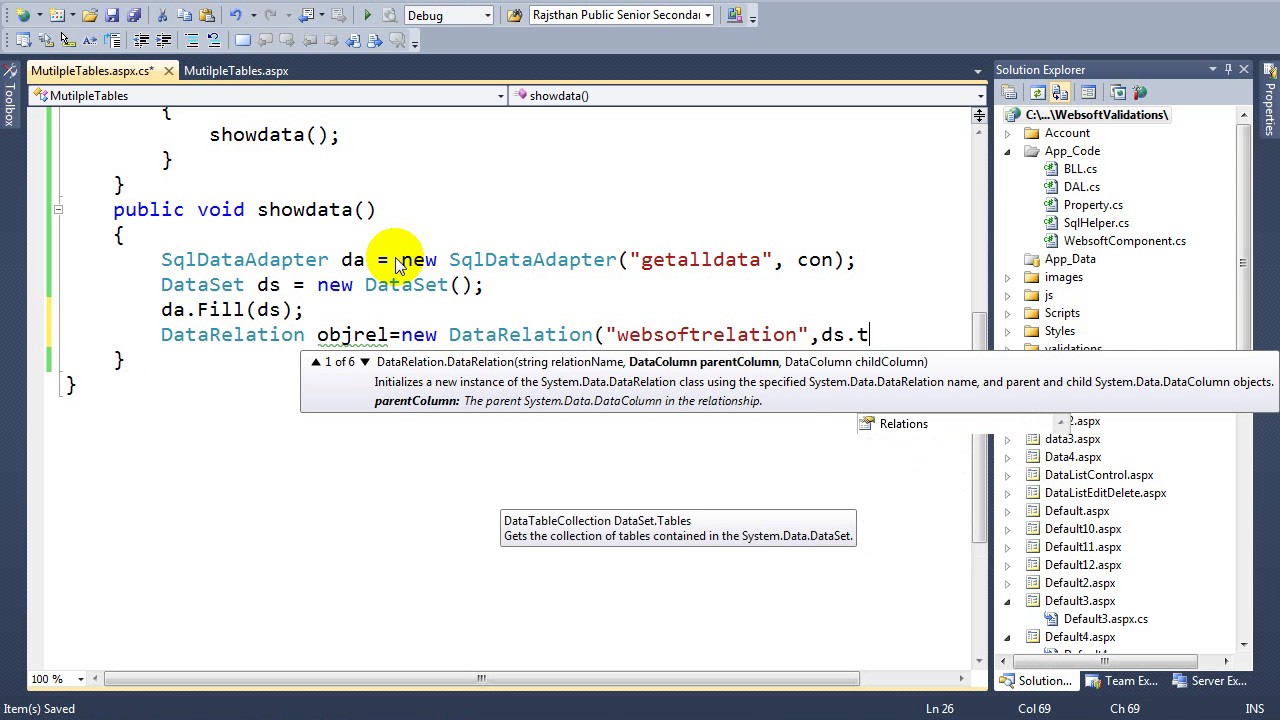Start debugging with the green play icon
This screenshot has height=720, width=1280.
pyautogui.click(x=368, y=15)
